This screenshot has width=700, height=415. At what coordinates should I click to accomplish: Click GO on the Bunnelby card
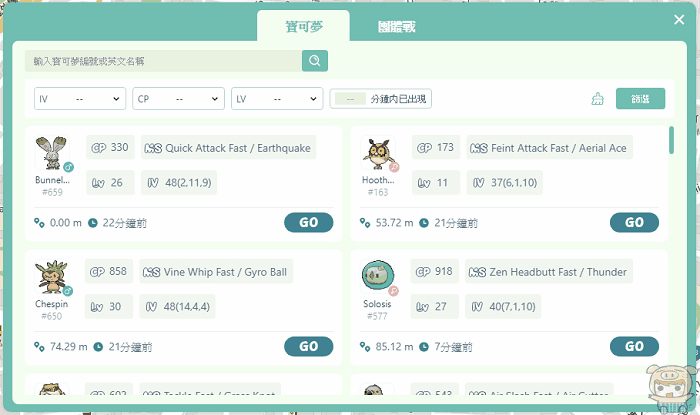(x=308, y=222)
